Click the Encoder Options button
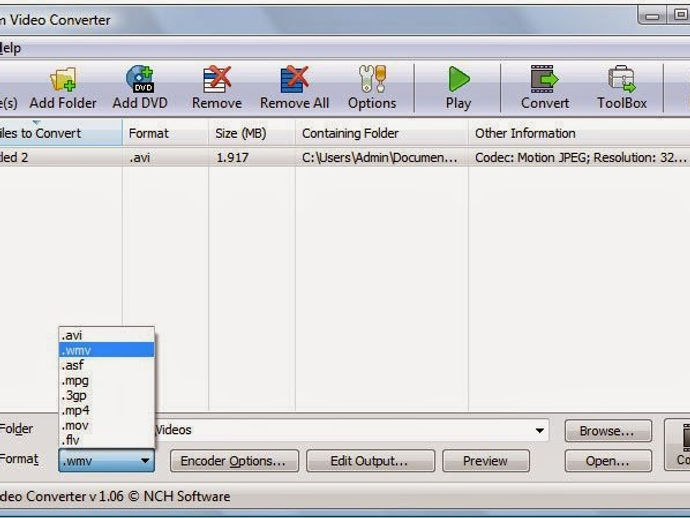 coord(234,461)
